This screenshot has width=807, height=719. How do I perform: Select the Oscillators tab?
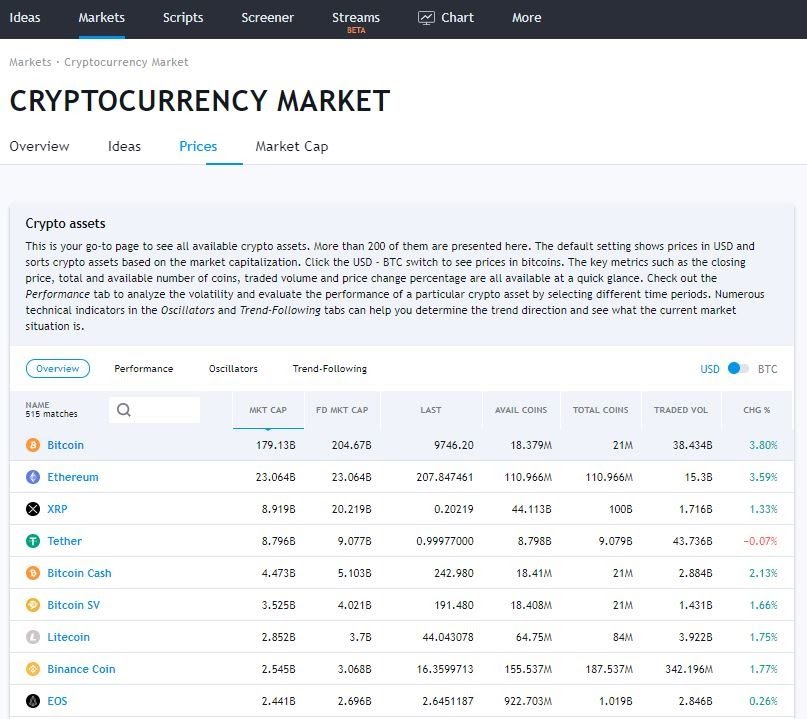tap(233, 368)
